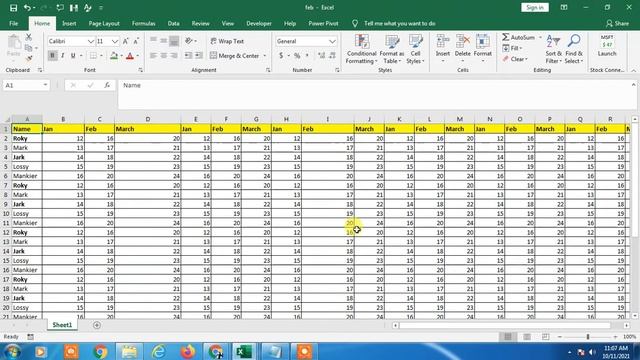Decrease font size with the smaller A

coord(136,41)
